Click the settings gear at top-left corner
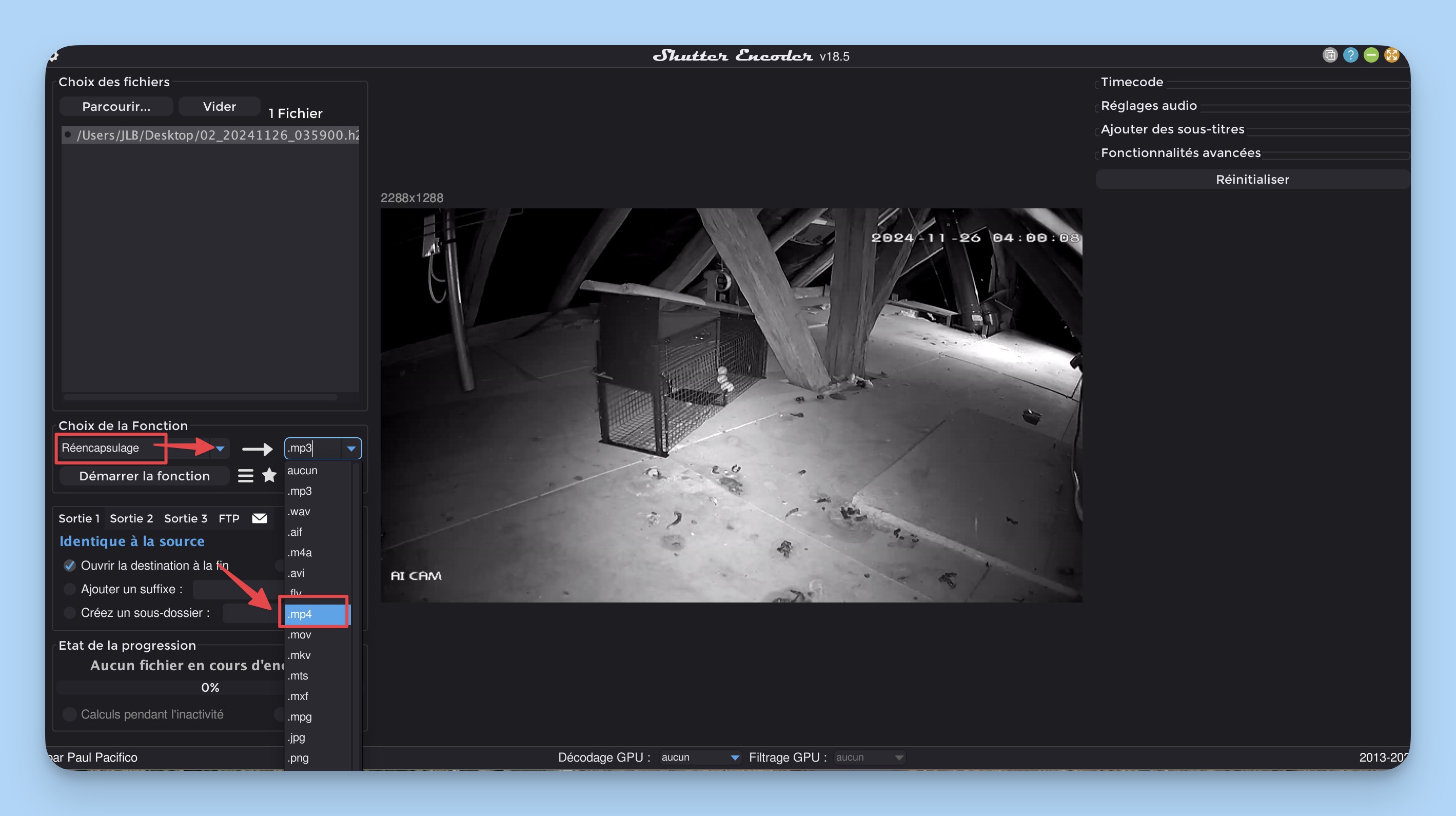 point(54,56)
